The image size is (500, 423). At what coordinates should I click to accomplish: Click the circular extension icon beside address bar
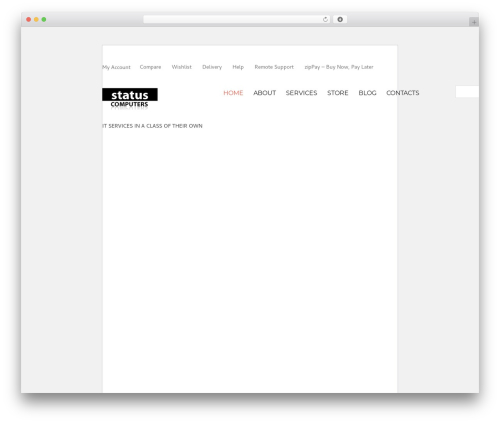(x=340, y=20)
